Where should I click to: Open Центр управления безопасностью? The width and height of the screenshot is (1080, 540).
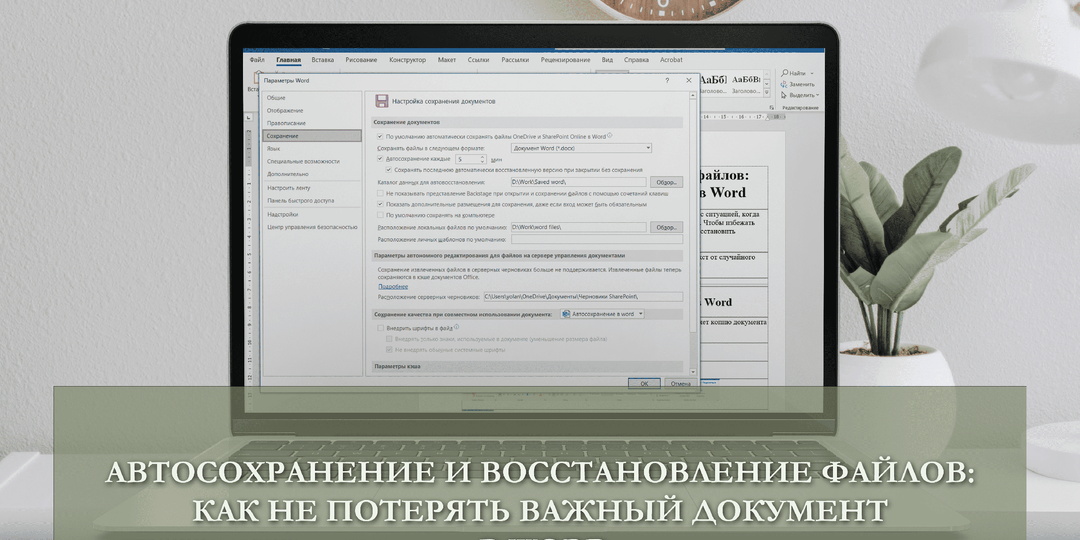click(312, 227)
